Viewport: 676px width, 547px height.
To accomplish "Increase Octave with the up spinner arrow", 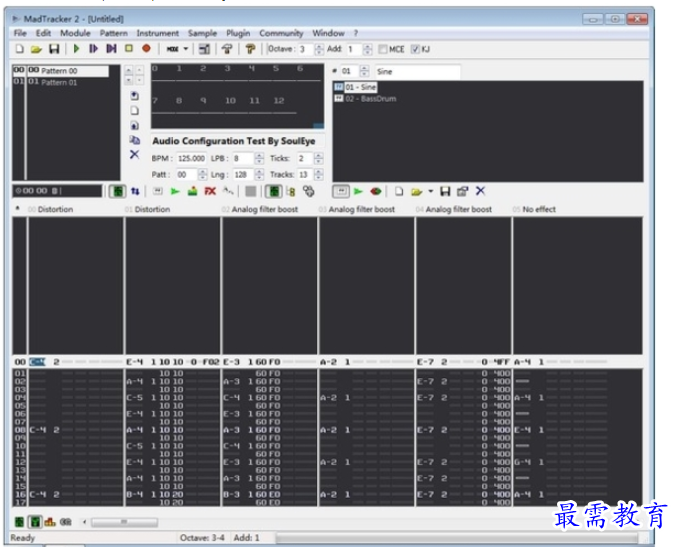I will coord(319,47).
